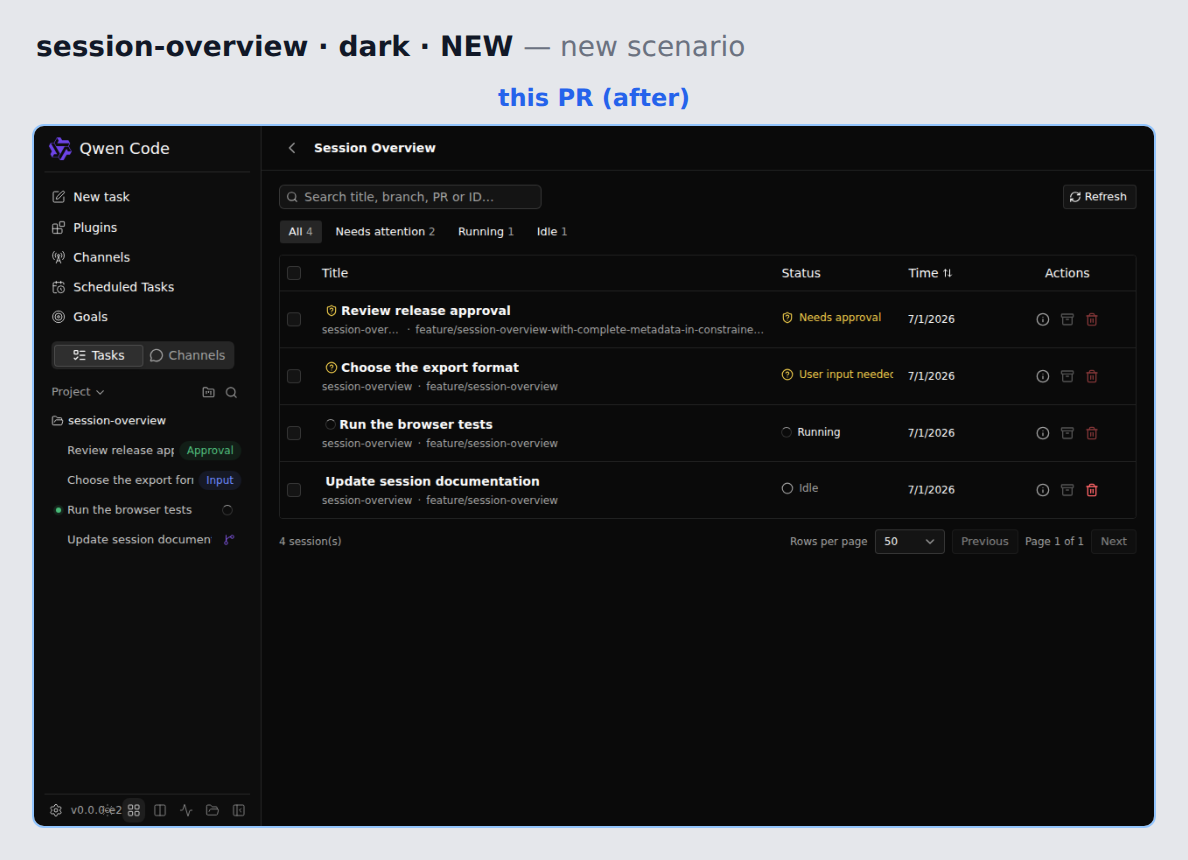This screenshot has height=860, width=1188.
Task: Go back with the Session Overview arrow
Action: [x=292, y=149]
